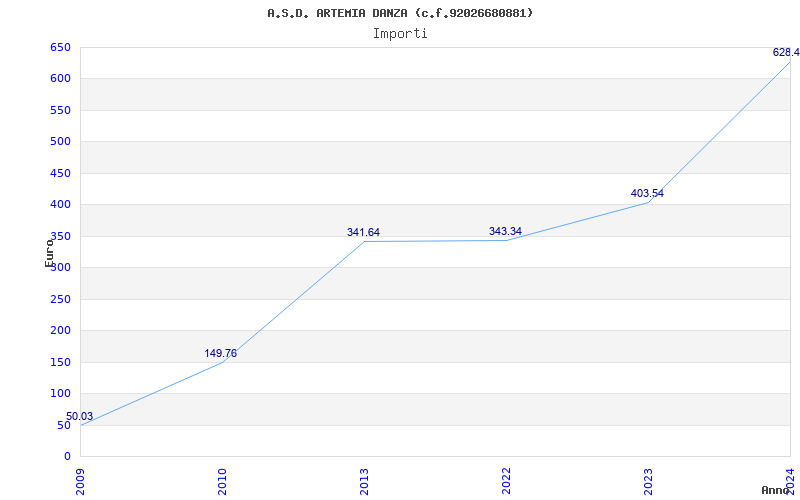Click the 100 y-axis tick label
The height and width of the screenshot is (500, 800).
tap(60, 393)
